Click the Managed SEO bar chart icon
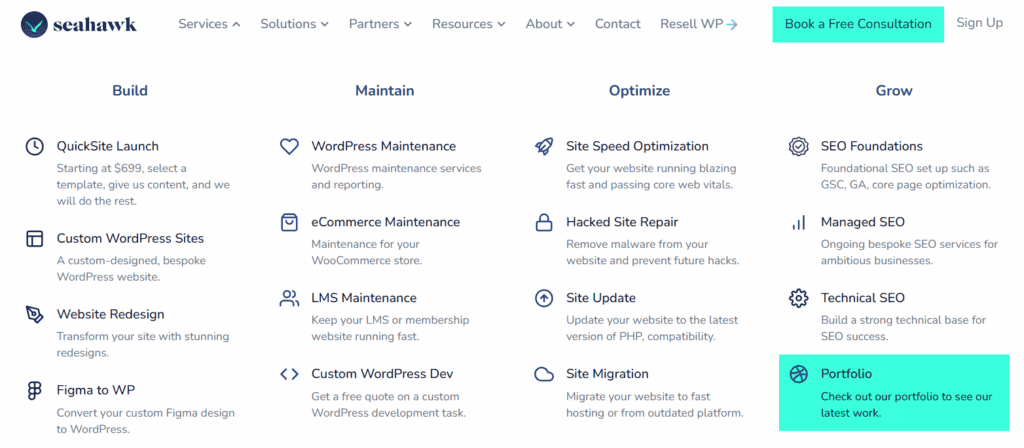 pos(799,223)
